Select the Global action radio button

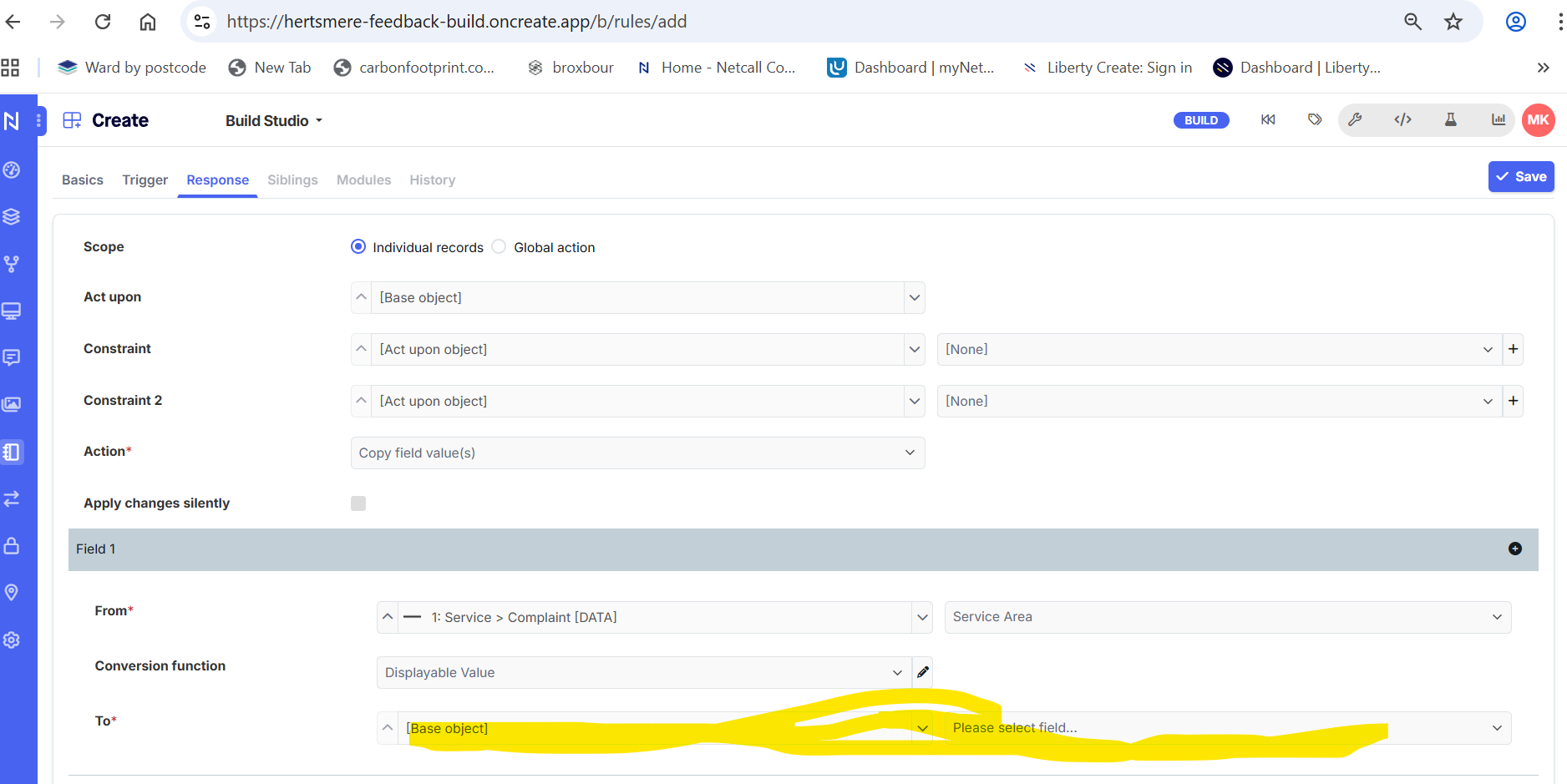tap(499, 247)
